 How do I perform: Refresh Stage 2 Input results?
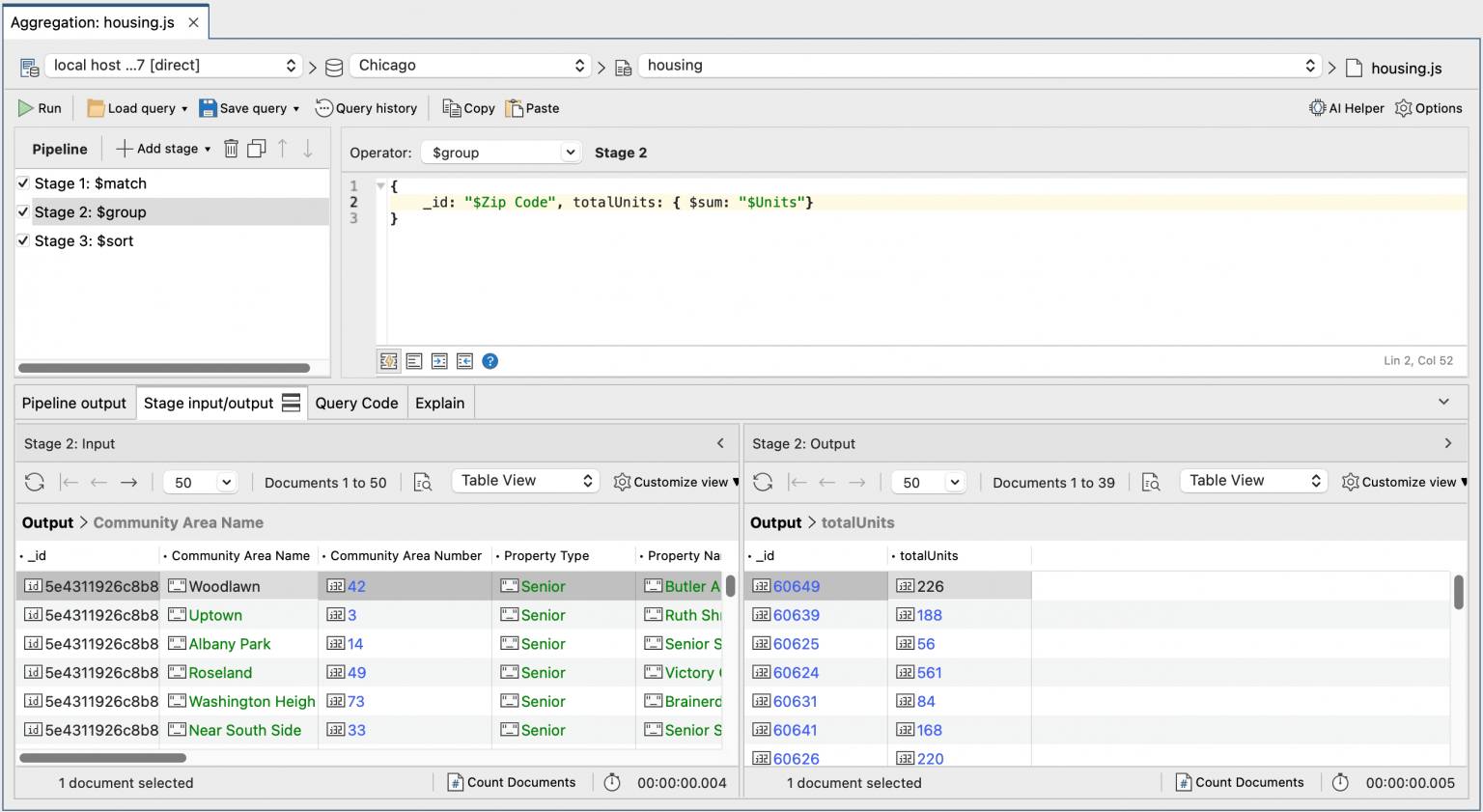coord(34,482)
